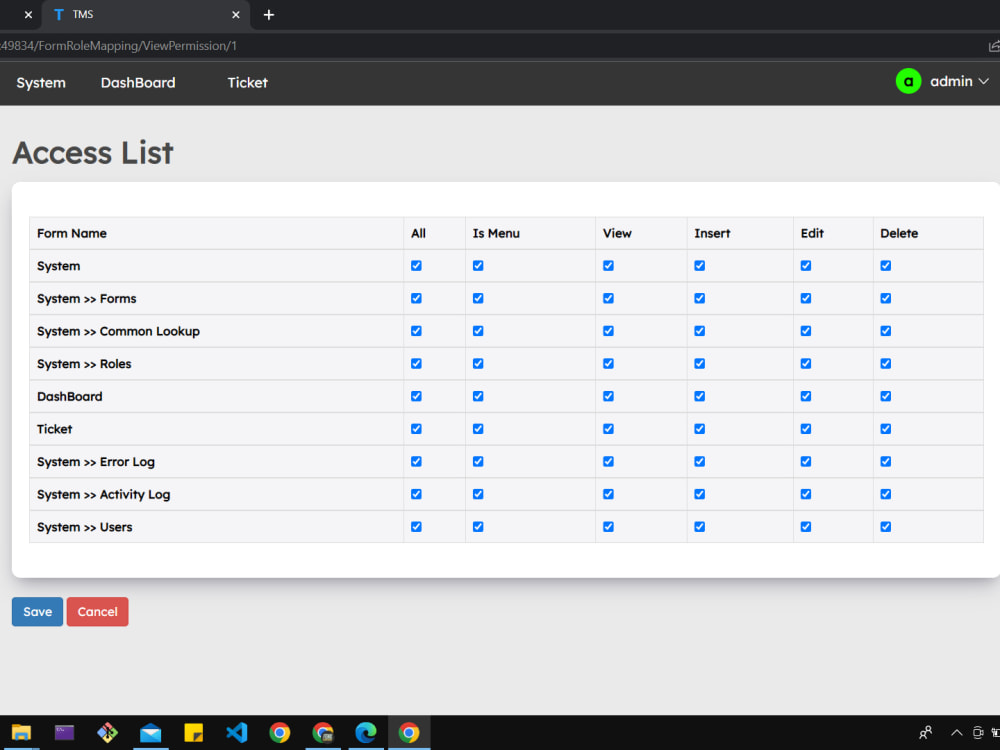Uncheck All for the DashBoard row

(416, 396)
